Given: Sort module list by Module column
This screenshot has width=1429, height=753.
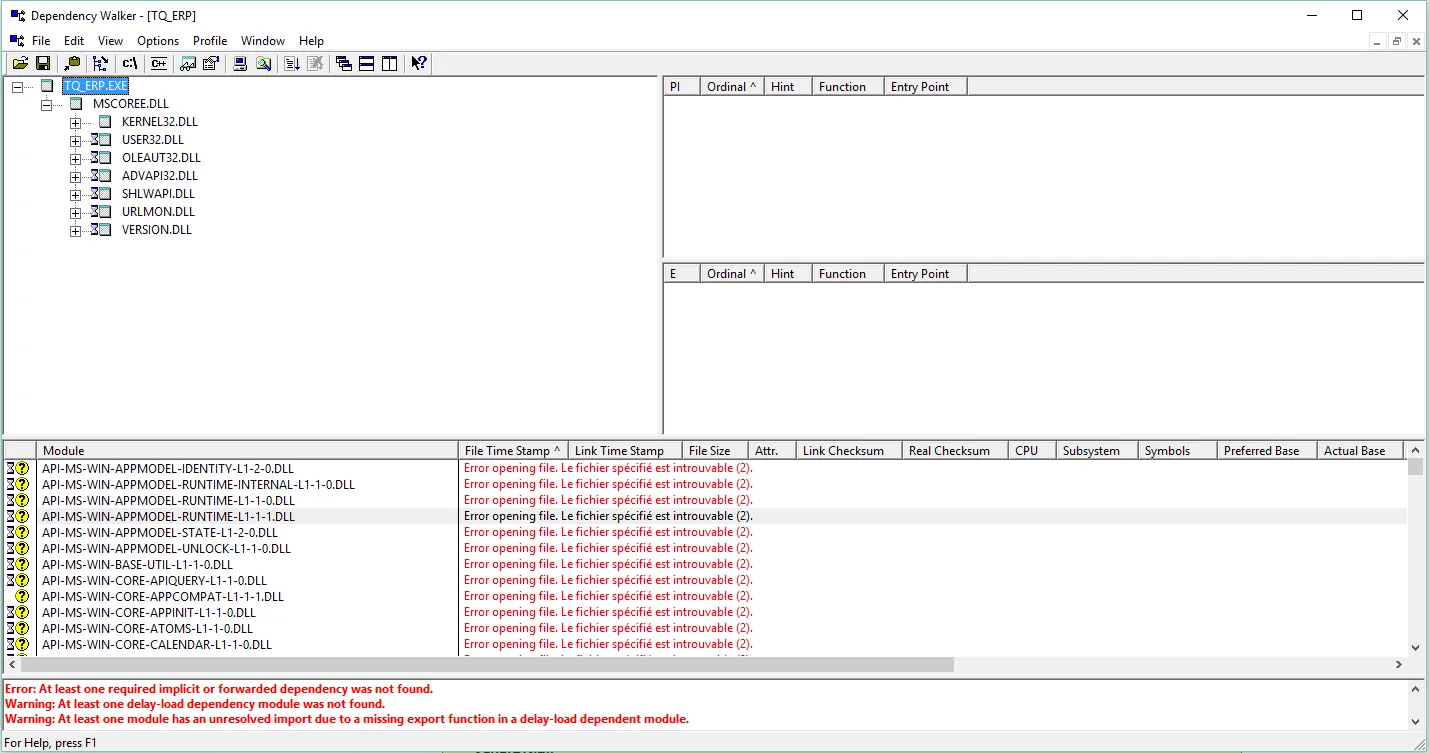Looking at the screenshot, I should pos(247,451).
